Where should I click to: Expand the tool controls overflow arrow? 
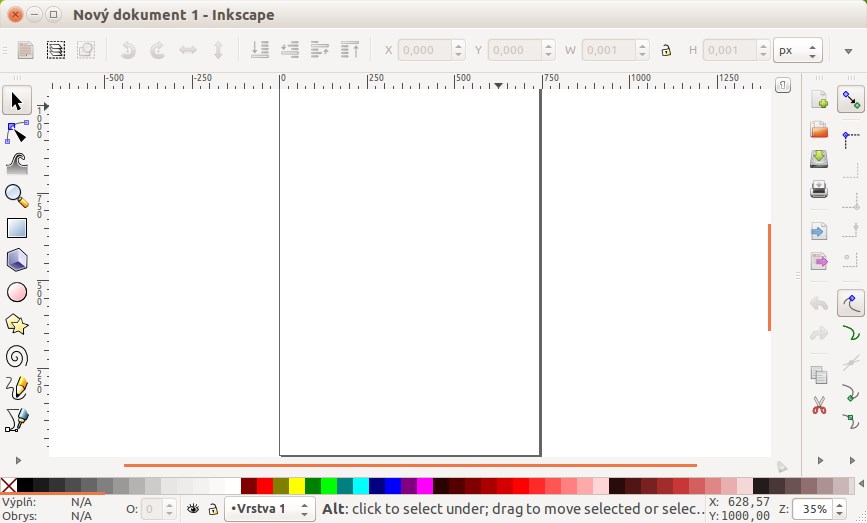848,51
